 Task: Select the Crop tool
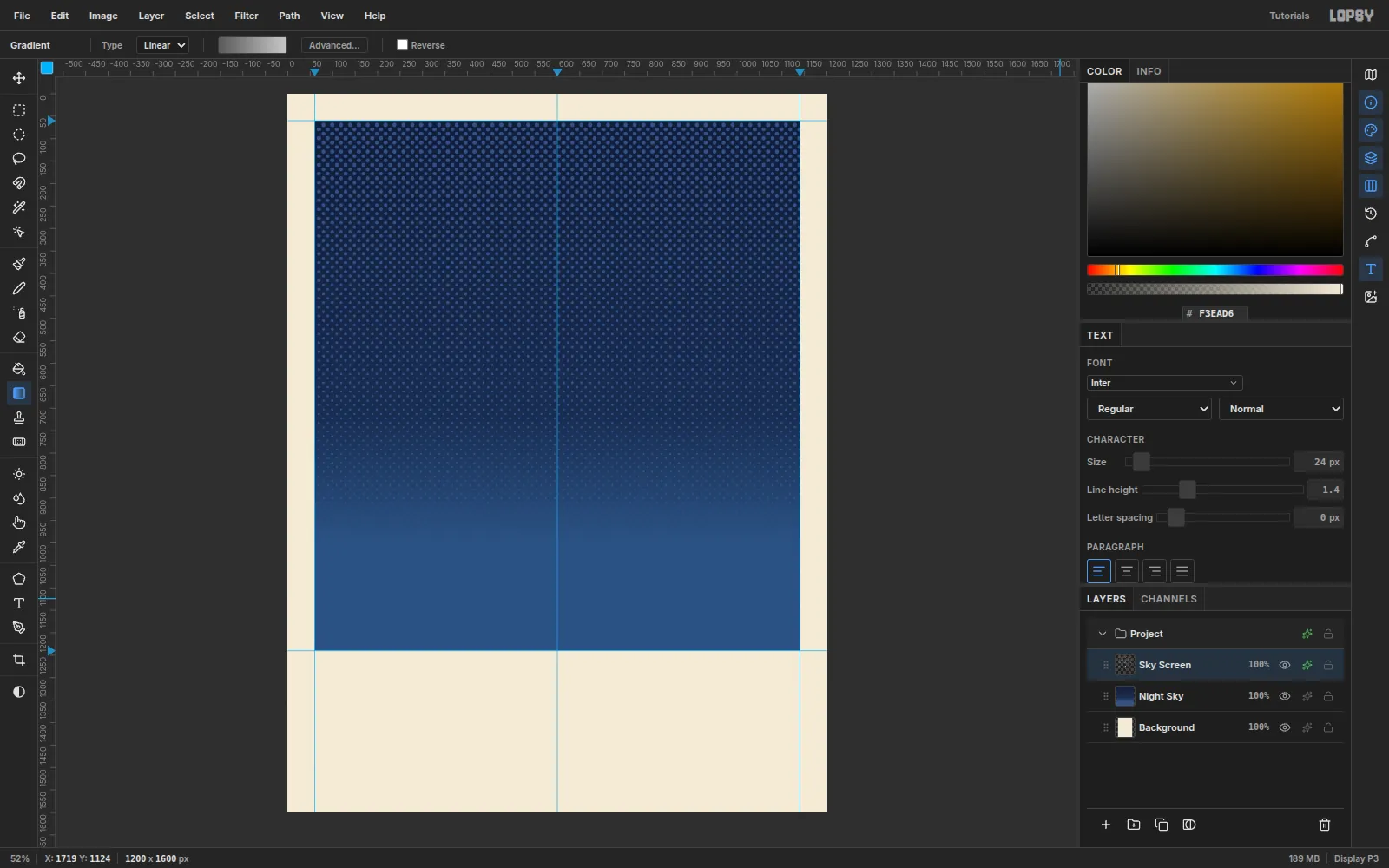click(x=19, y=660)
